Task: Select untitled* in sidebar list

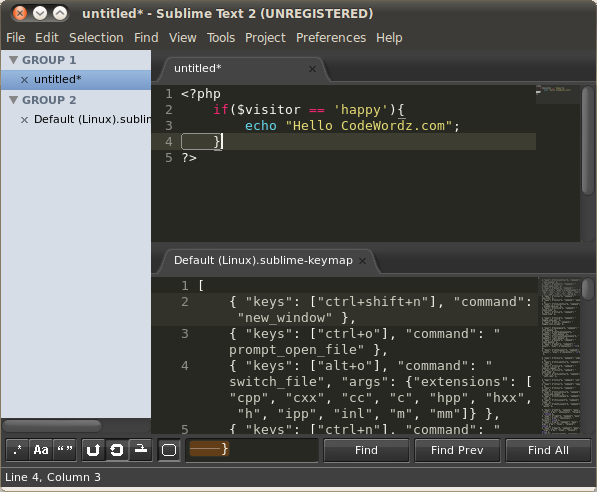Action: pos(76,80)
